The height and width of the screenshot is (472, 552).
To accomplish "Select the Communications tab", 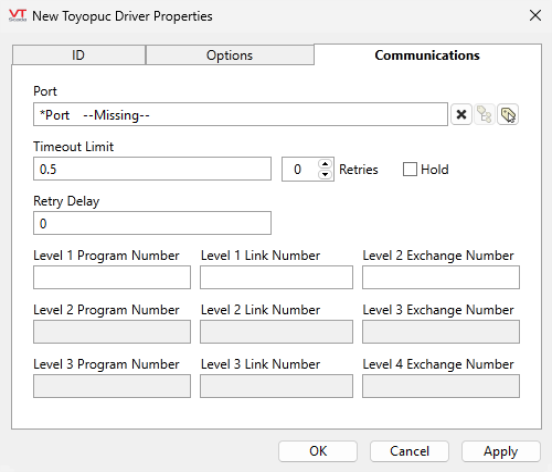I will 427,55.
